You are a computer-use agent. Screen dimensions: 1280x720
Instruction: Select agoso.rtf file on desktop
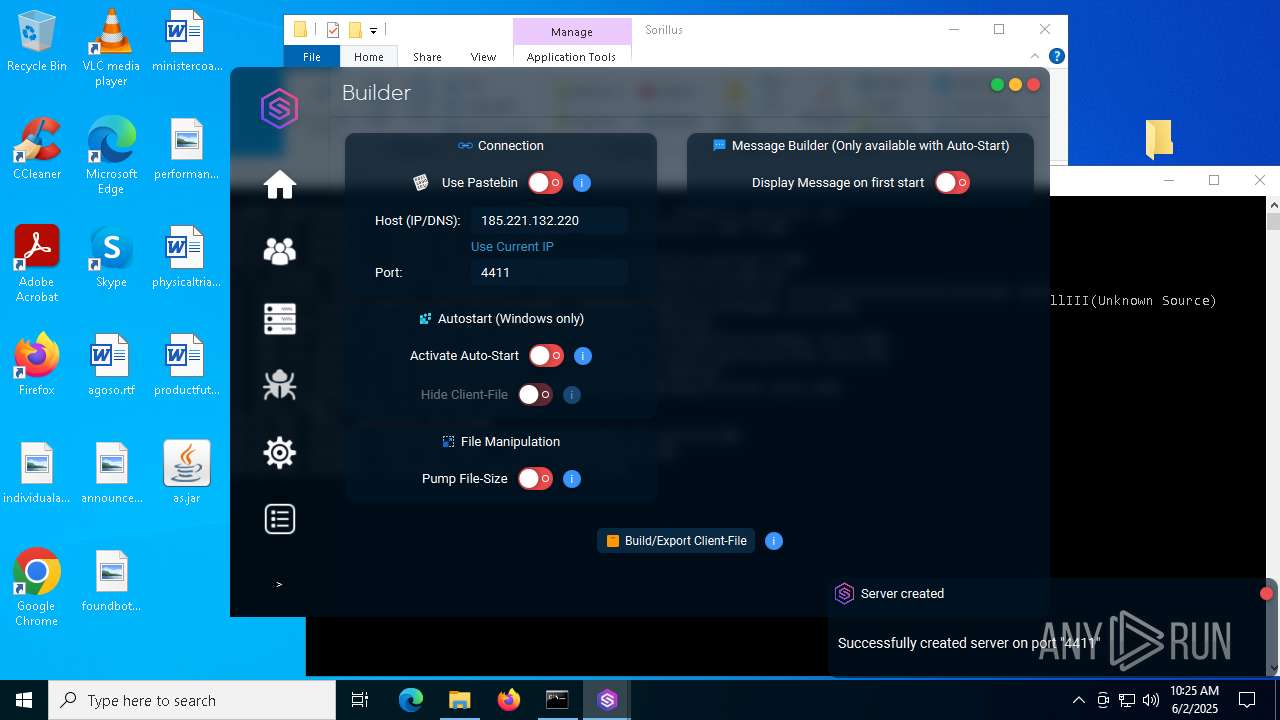click(x=111, y=365)
